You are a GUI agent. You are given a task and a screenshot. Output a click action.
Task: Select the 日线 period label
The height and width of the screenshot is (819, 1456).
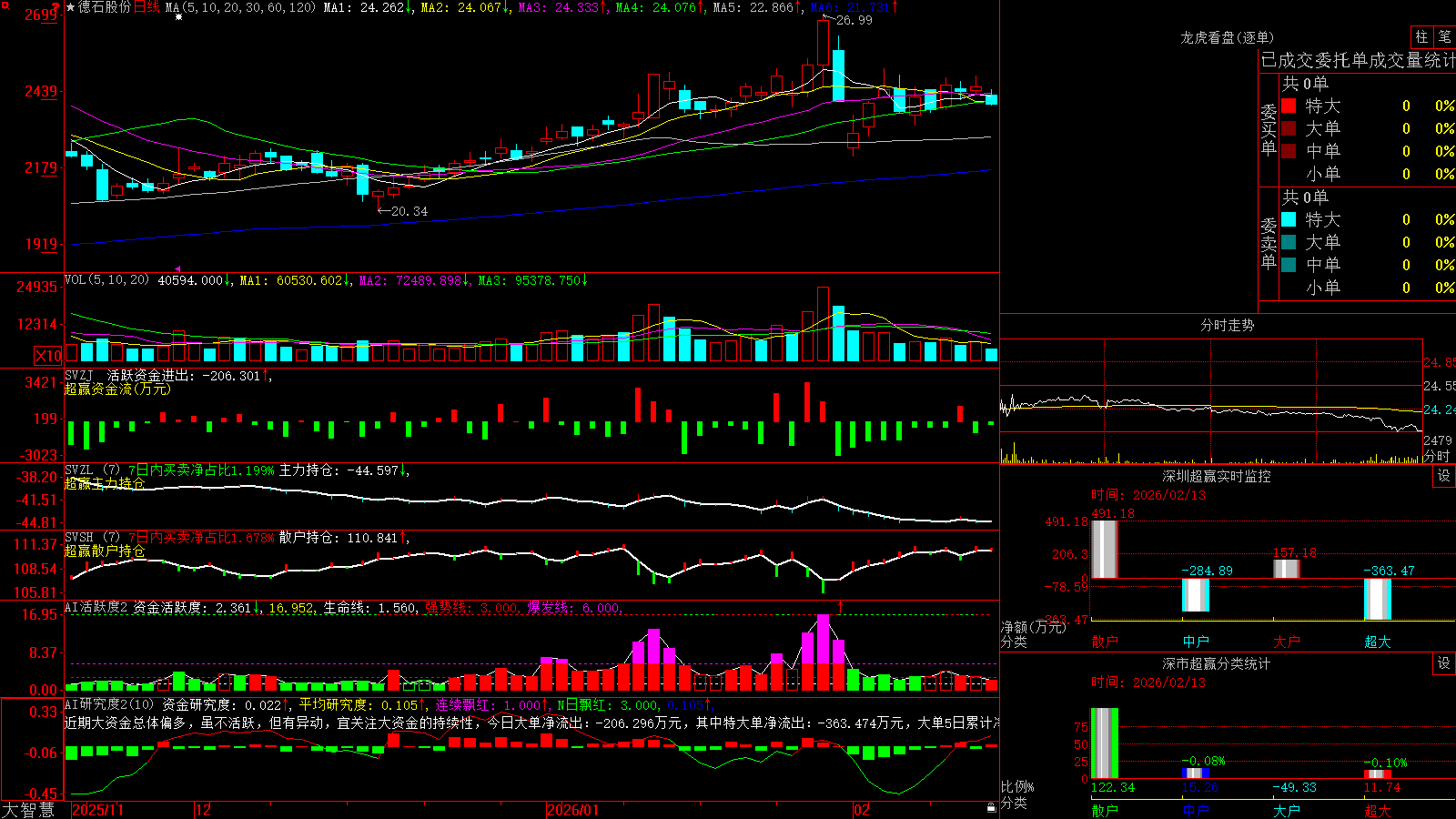(147, 7)
